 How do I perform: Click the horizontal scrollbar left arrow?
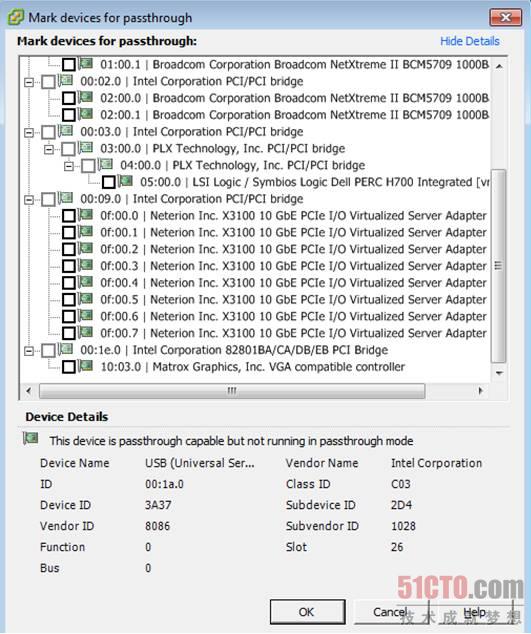click(28, 391)
